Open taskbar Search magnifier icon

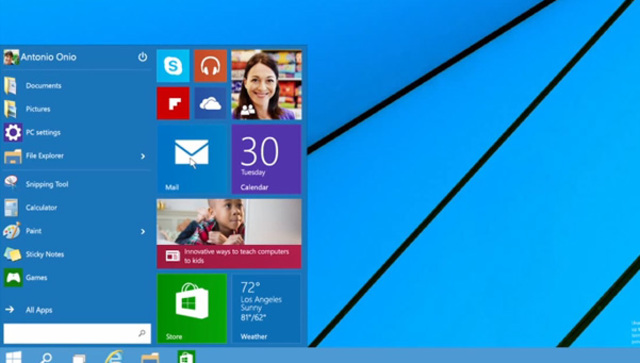[46, 358]
